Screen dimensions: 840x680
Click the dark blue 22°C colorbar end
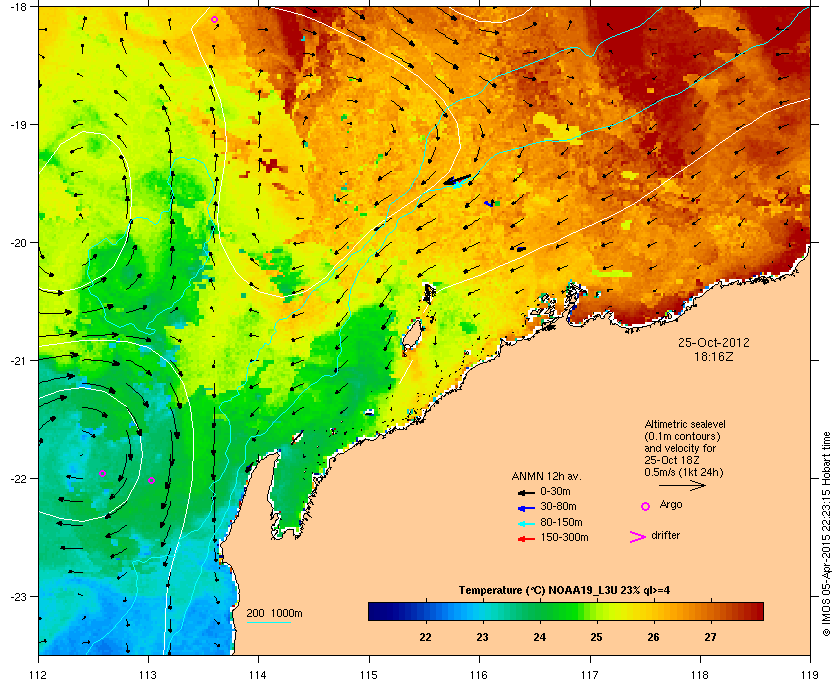pos(375,611)
